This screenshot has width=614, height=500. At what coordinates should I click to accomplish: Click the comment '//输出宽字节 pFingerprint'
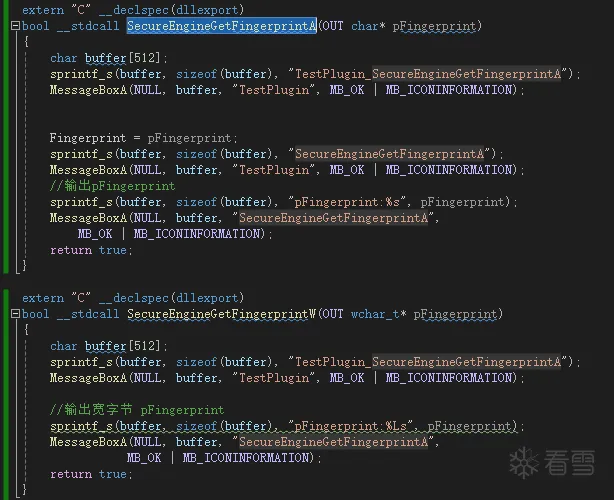click(137, 410)
